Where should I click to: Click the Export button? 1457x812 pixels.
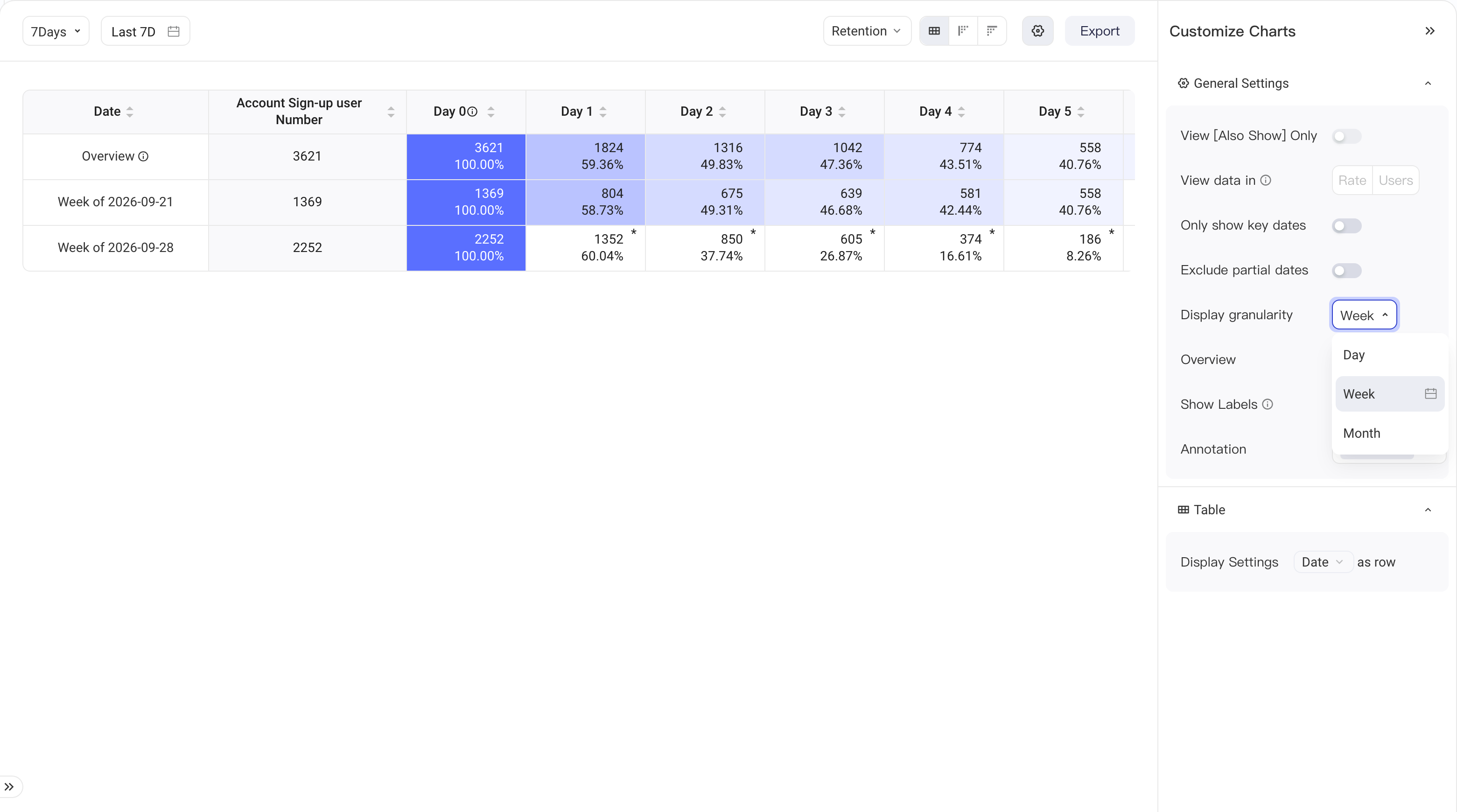tap(1099, 31)
